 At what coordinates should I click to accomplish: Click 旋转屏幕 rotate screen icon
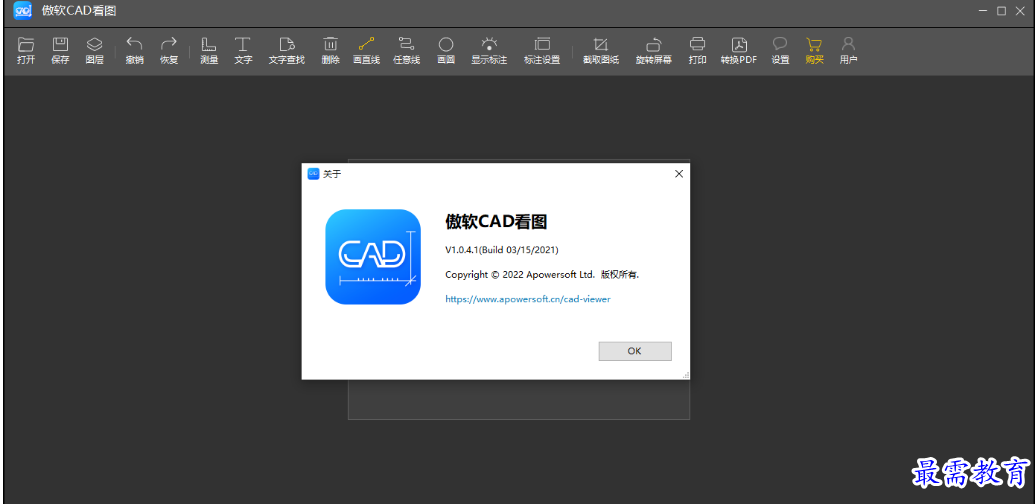[x=653, y=51]
